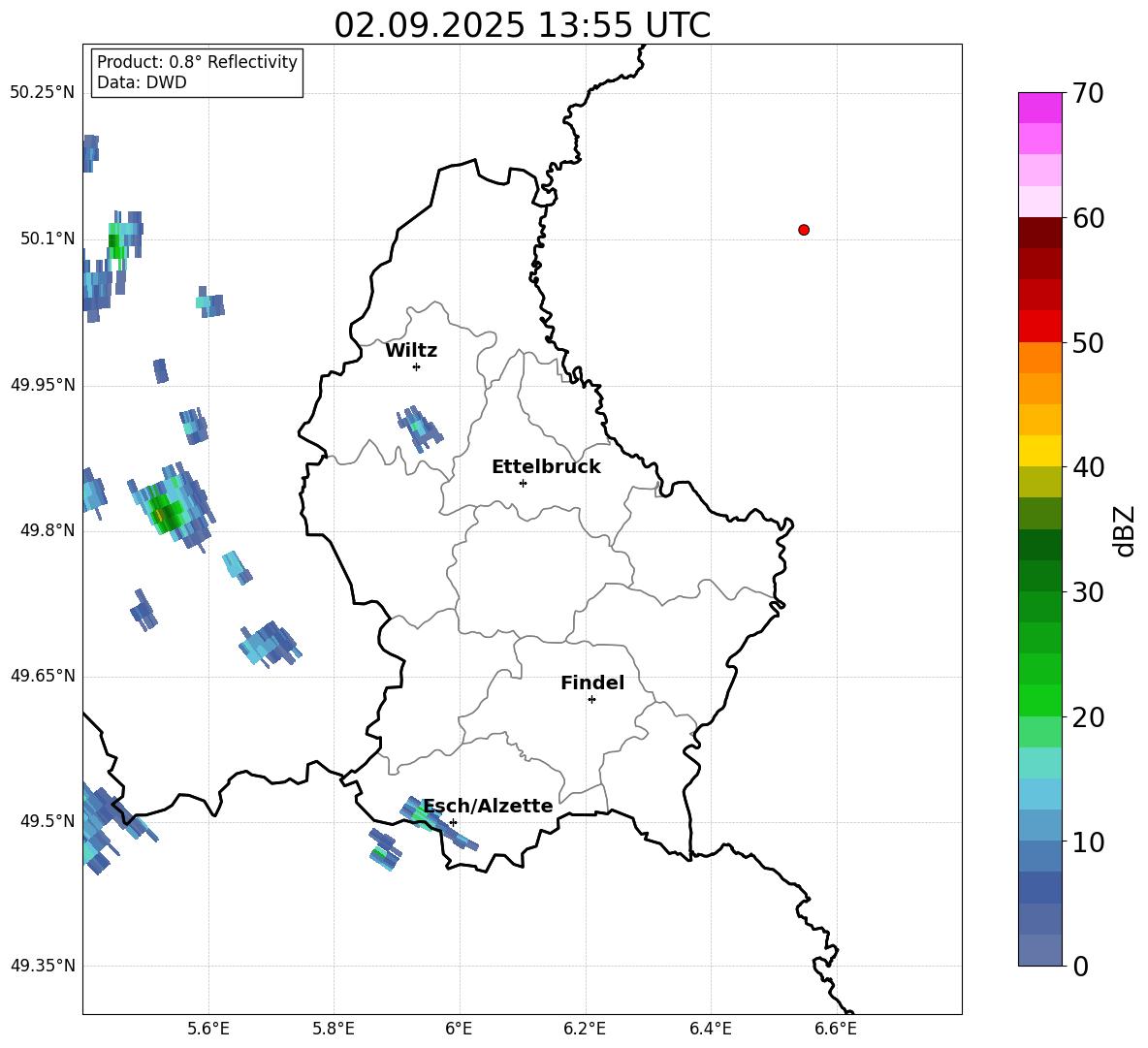Screen dimensions: 1148x1048
Task: Click the 50 colorbar tick label
Action: (x=1088, y=343)
